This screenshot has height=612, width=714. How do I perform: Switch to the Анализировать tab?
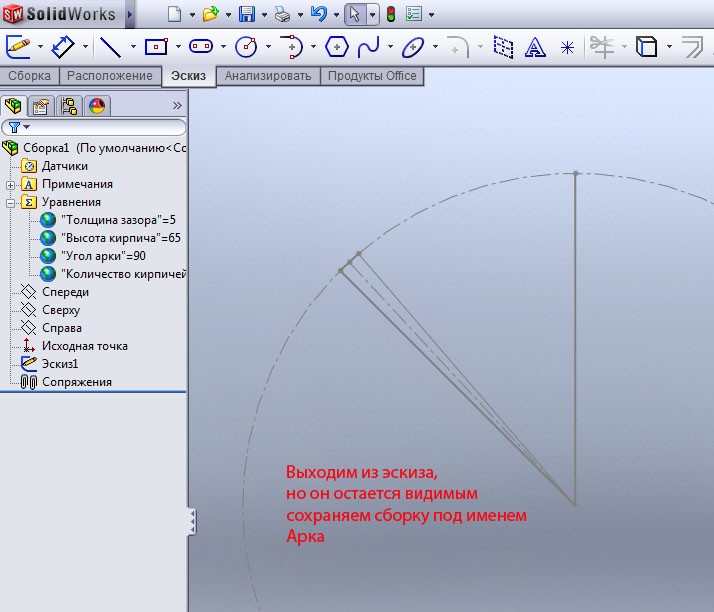[268, 76]
